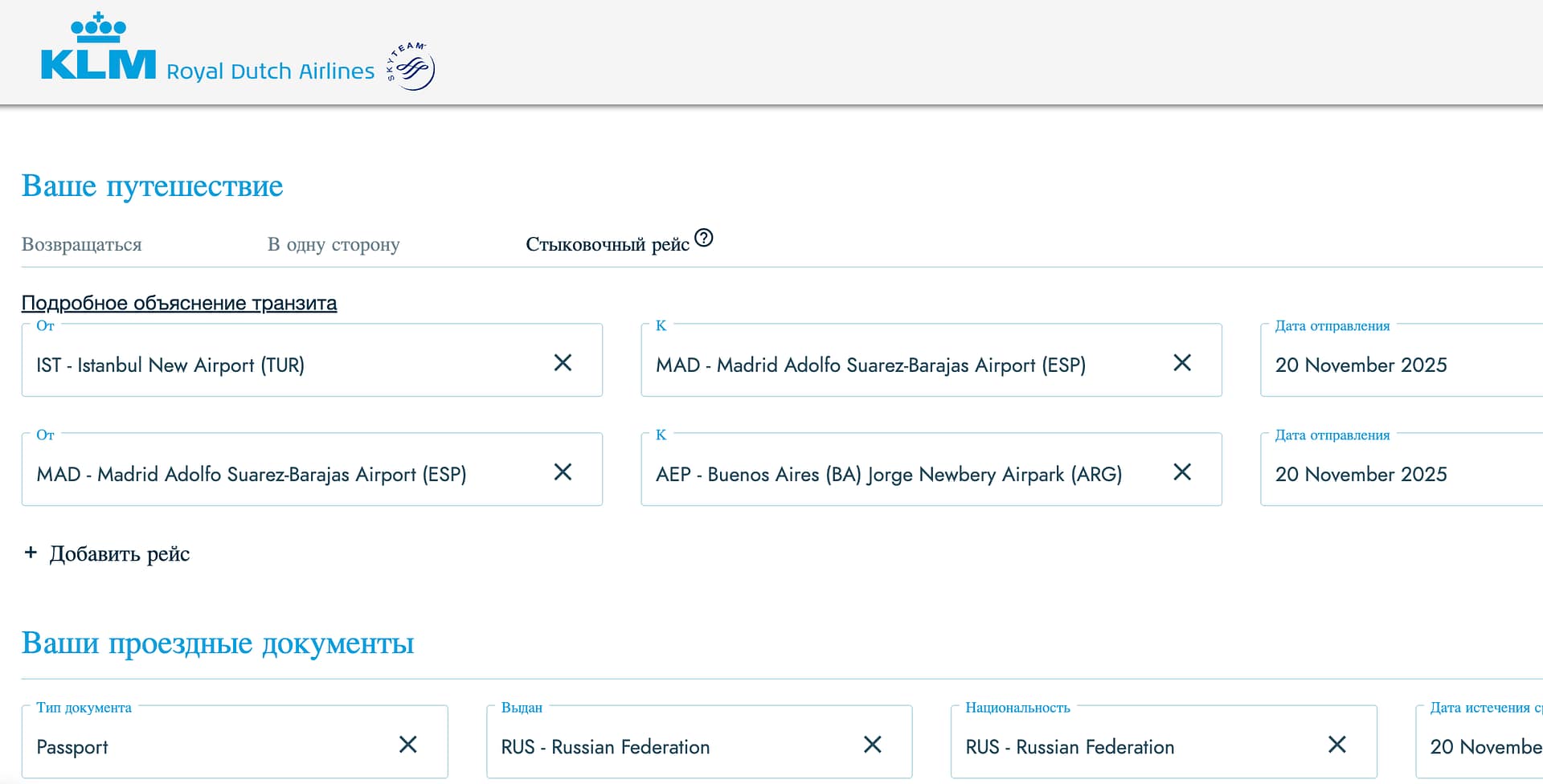Click the SkyTeam alliance logo

click(x=412, y=67)
